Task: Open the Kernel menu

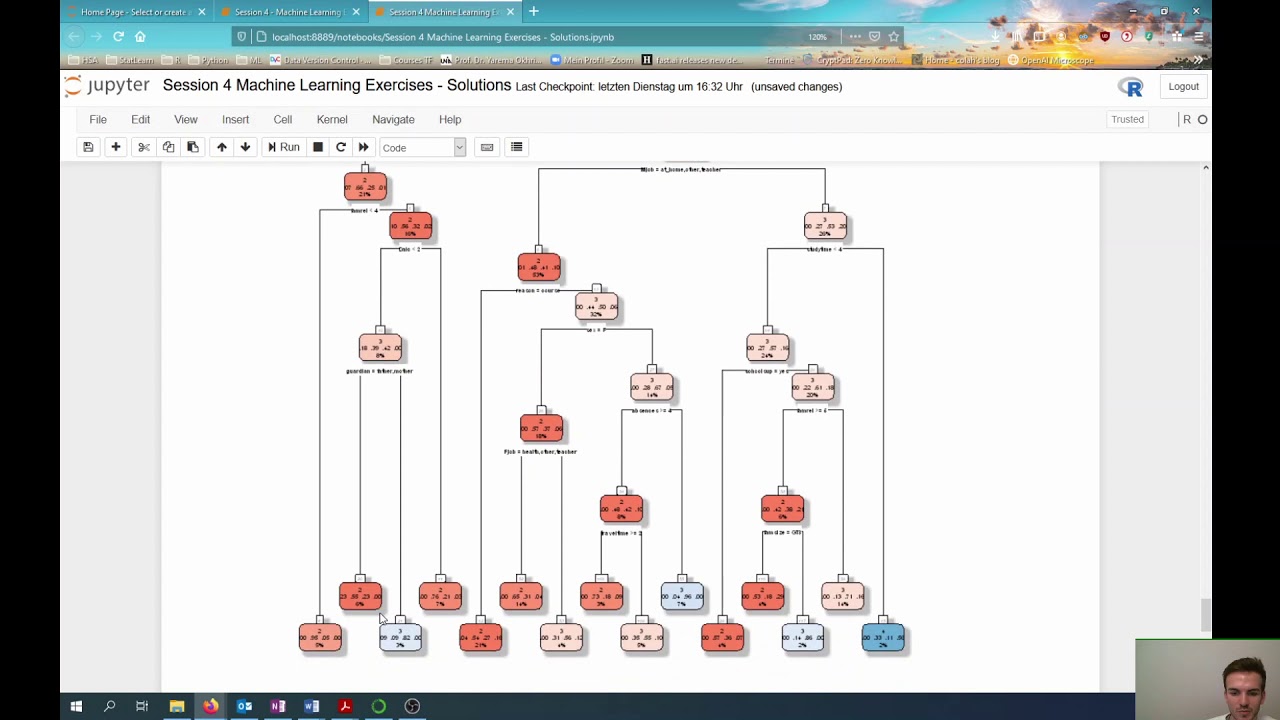Action: 332,119
